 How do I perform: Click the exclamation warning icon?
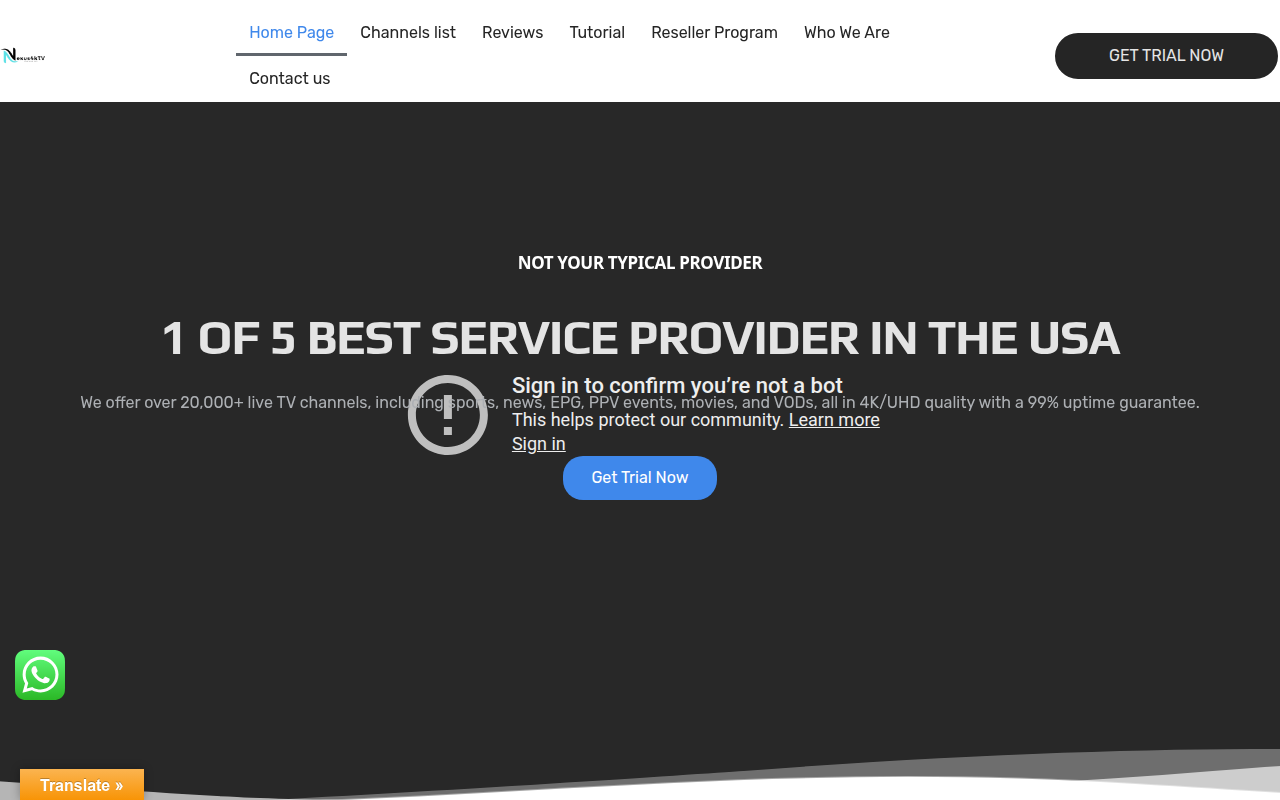[448, 415]
